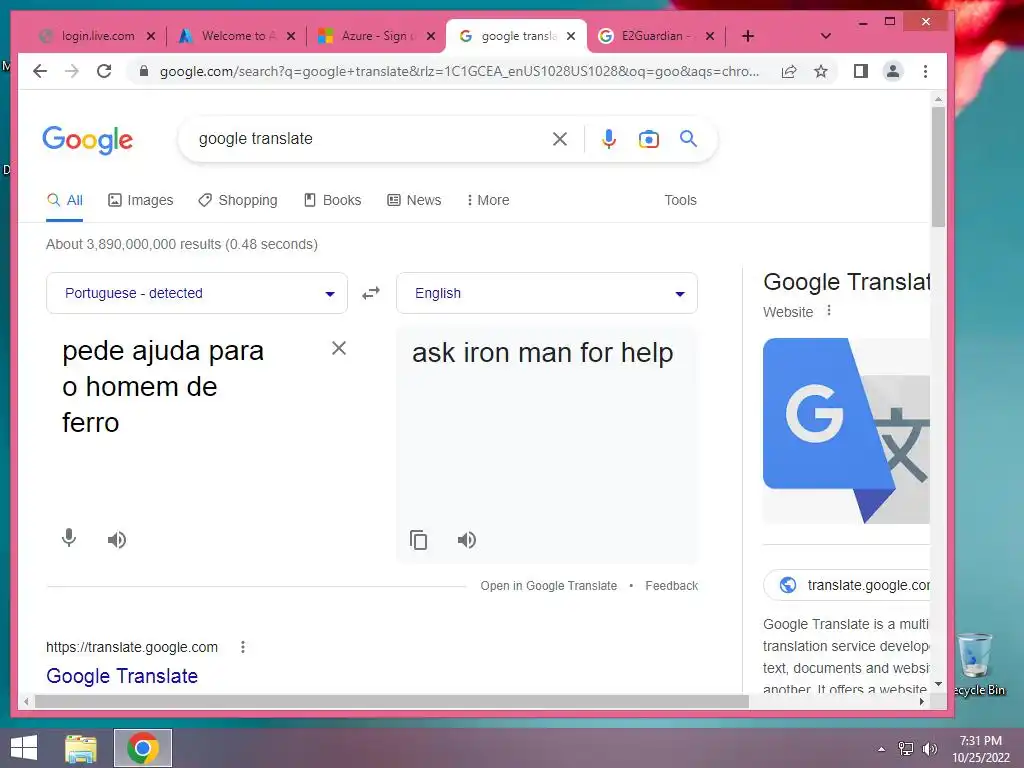
Task: Open options for translate.google.com result
Action: 243,647
